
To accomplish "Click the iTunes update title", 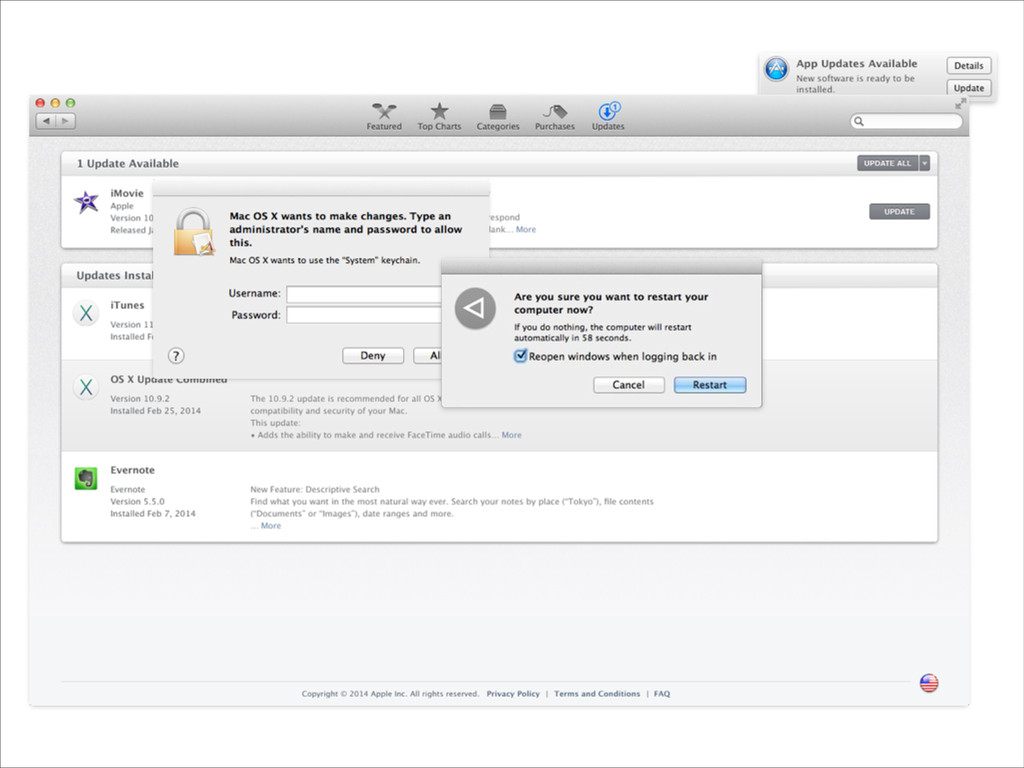I will tap(127, 305).
